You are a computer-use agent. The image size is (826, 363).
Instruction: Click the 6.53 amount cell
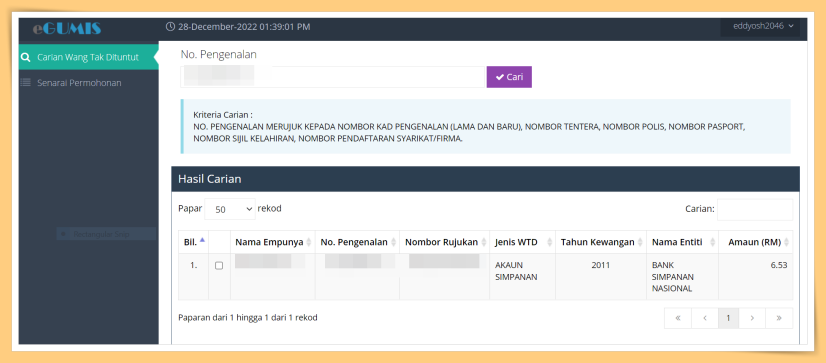[756, 277]
